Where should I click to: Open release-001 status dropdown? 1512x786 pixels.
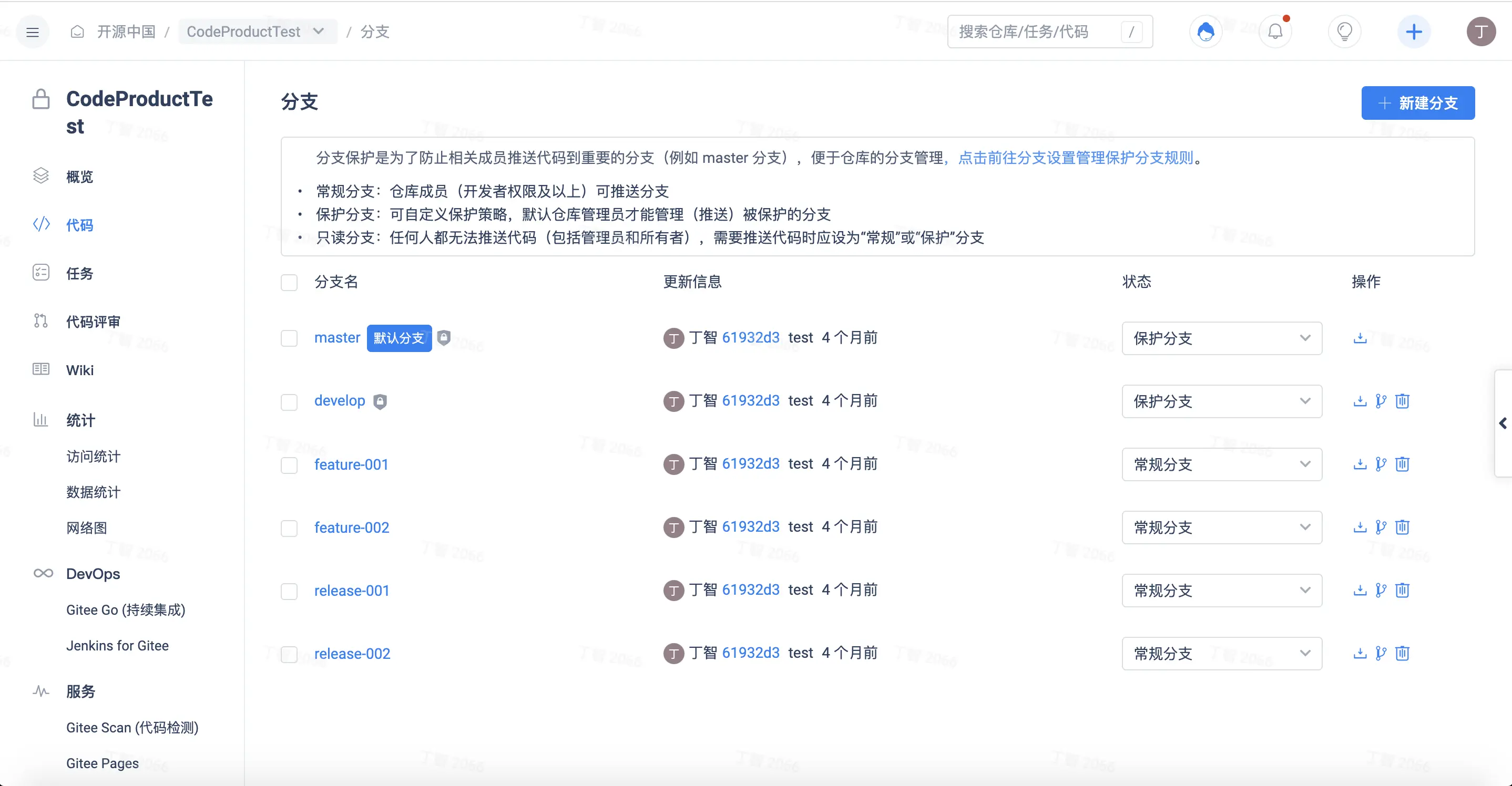[x=1222, y=590]
